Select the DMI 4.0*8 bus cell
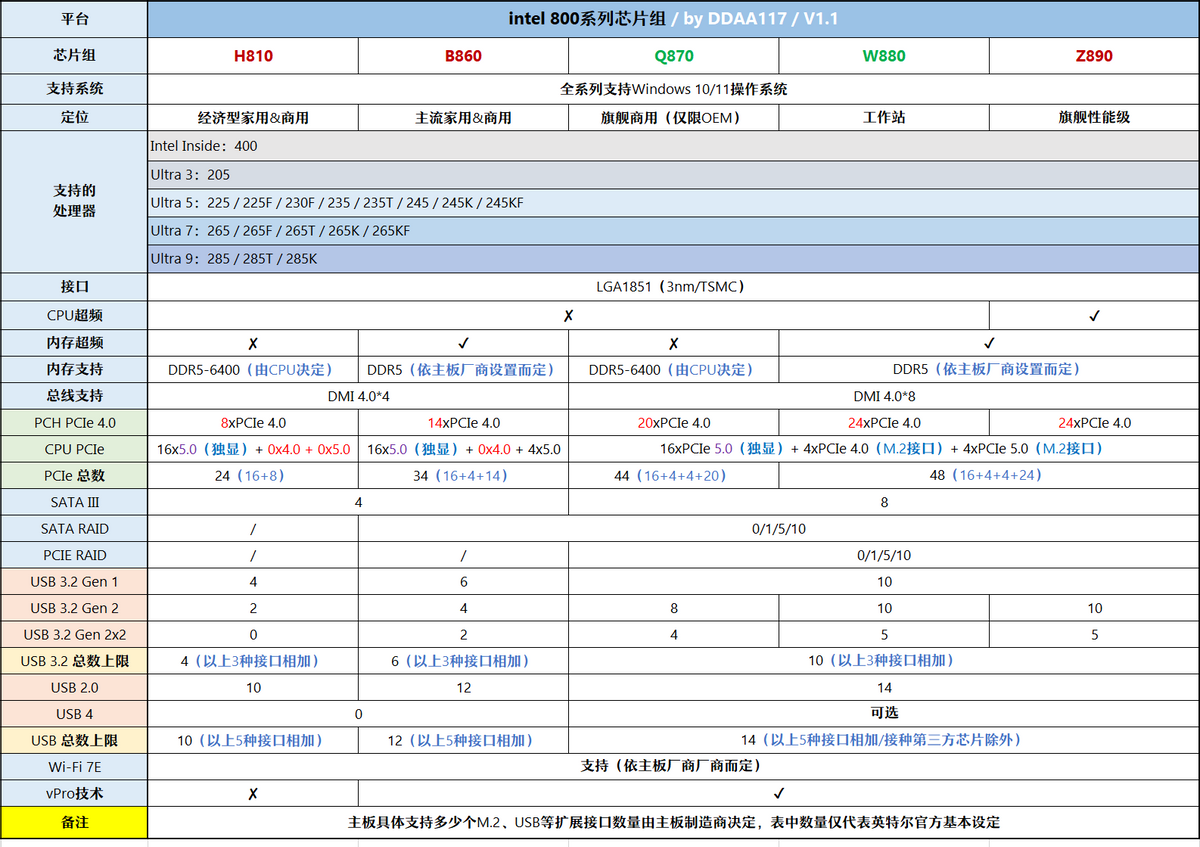Screen dimensions: 1200x847 pos(884,395)
